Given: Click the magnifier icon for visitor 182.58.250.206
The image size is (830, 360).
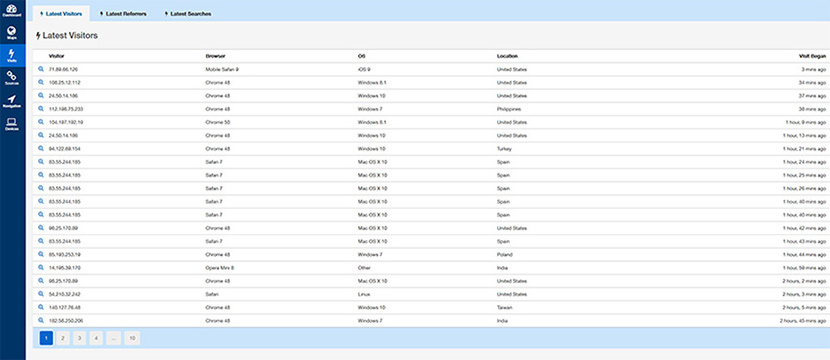Looking at the screenshot, I should coord(41,321).
